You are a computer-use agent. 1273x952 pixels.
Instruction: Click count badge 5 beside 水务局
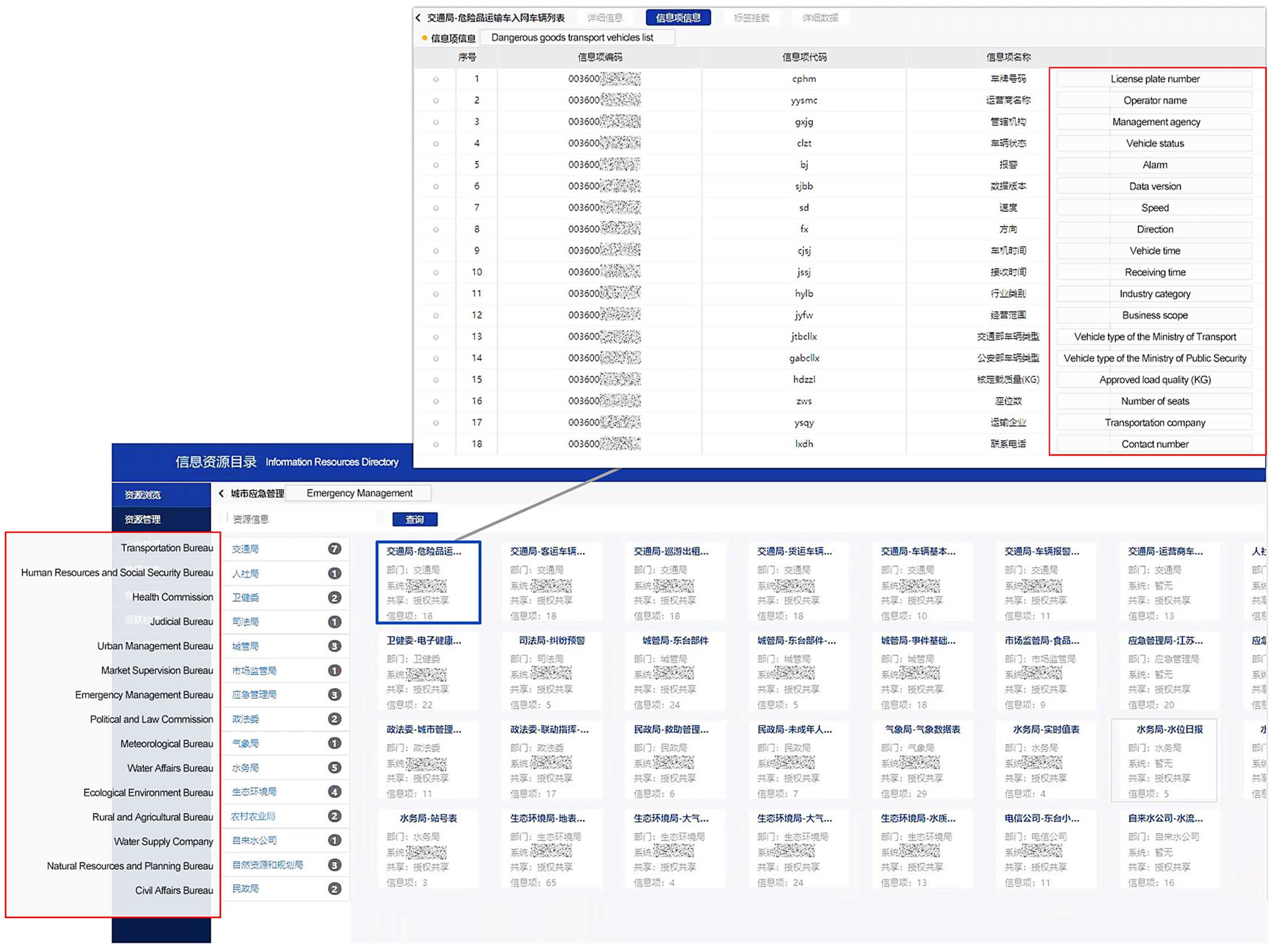(x=334, y=768)
